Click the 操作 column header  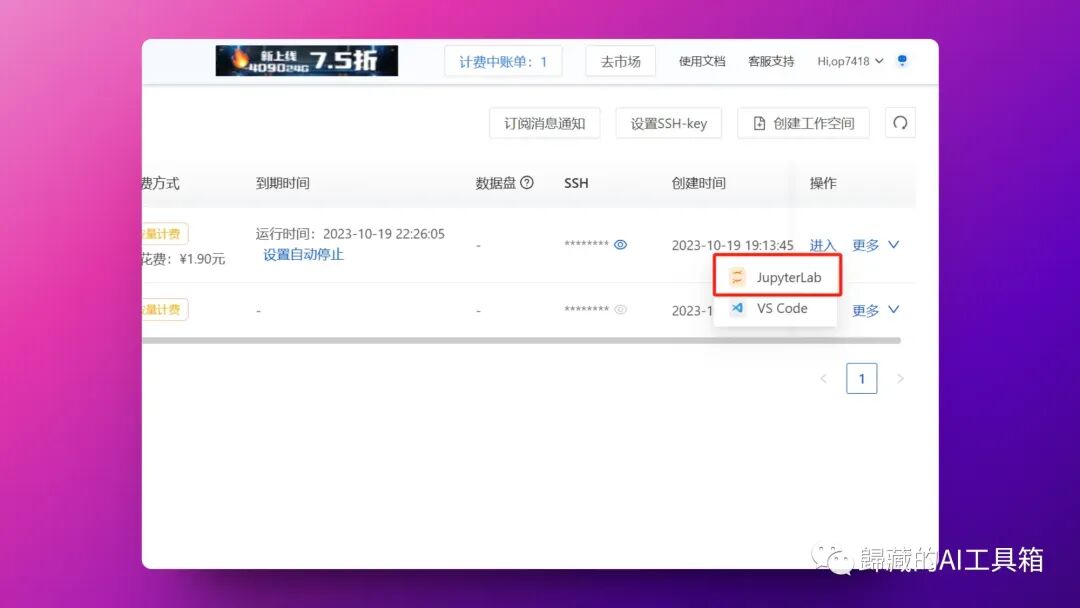(823, 183)
